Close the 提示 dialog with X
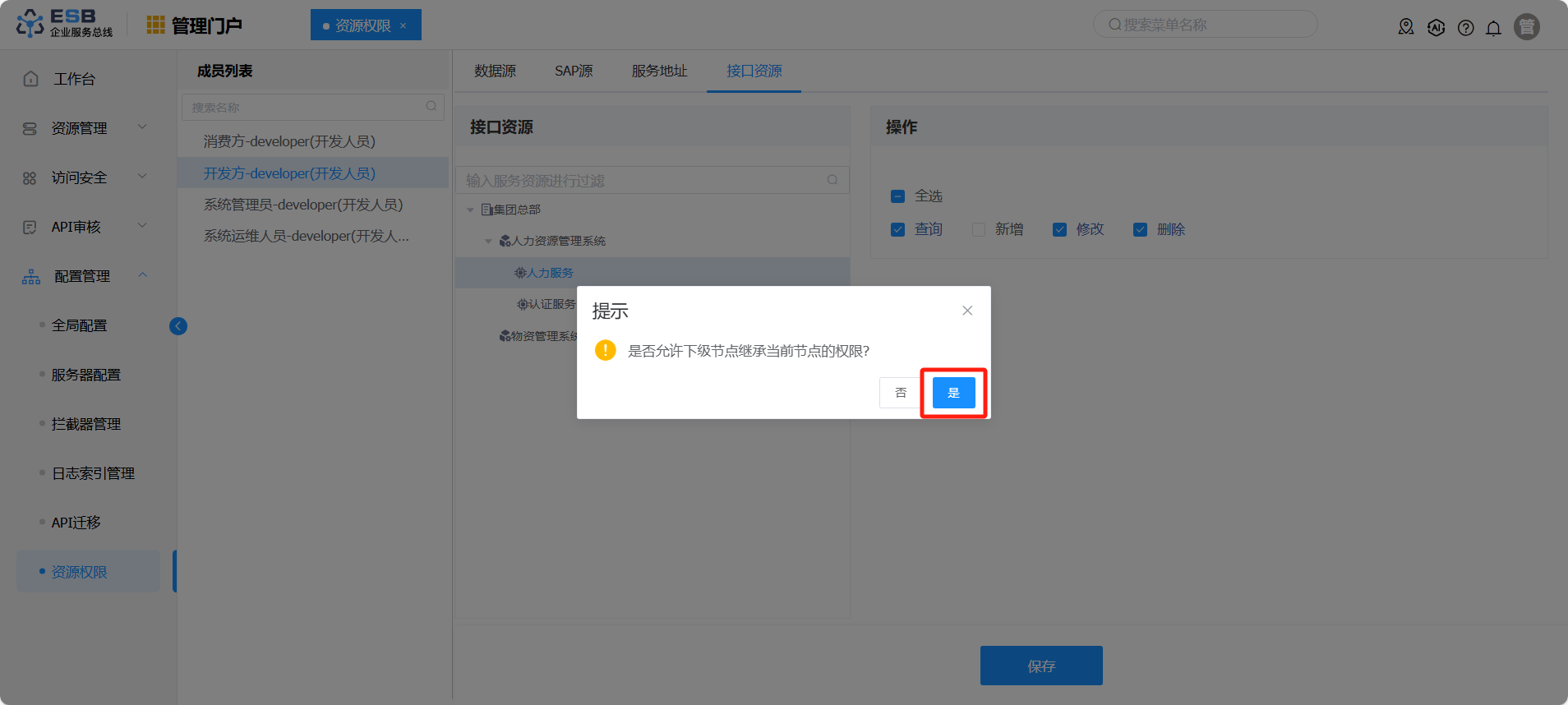This screenshot has width=1568, height=705. pyautogui.click(x=967, y=311)
